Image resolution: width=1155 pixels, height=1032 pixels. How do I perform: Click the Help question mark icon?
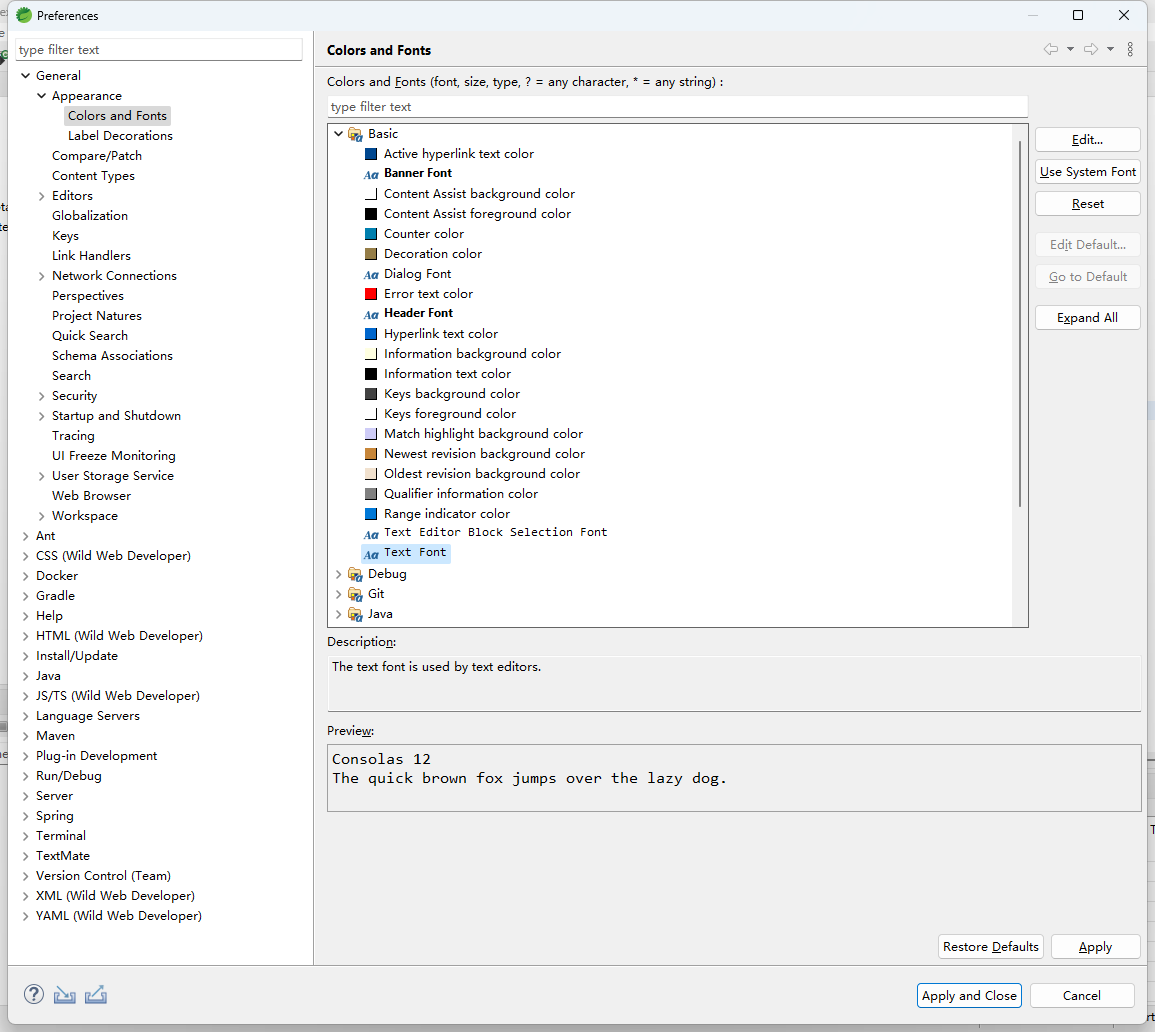[x=34, y=994]
